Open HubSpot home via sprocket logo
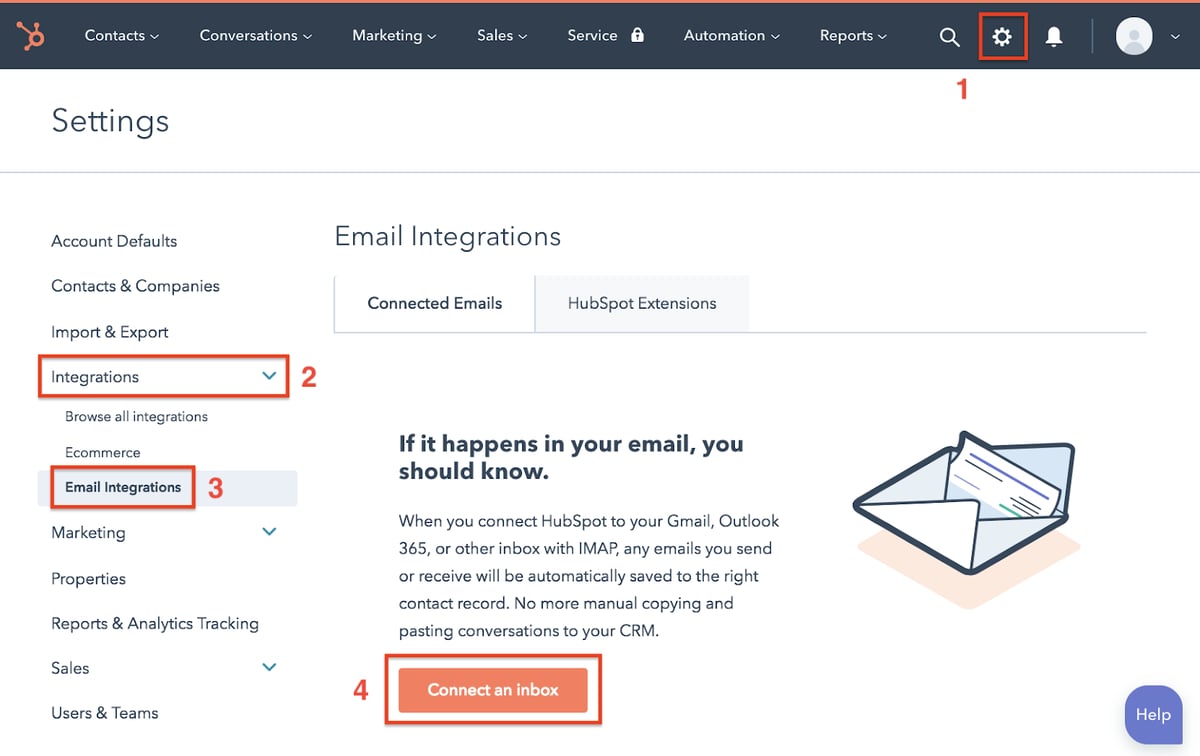 coord(30,35)
